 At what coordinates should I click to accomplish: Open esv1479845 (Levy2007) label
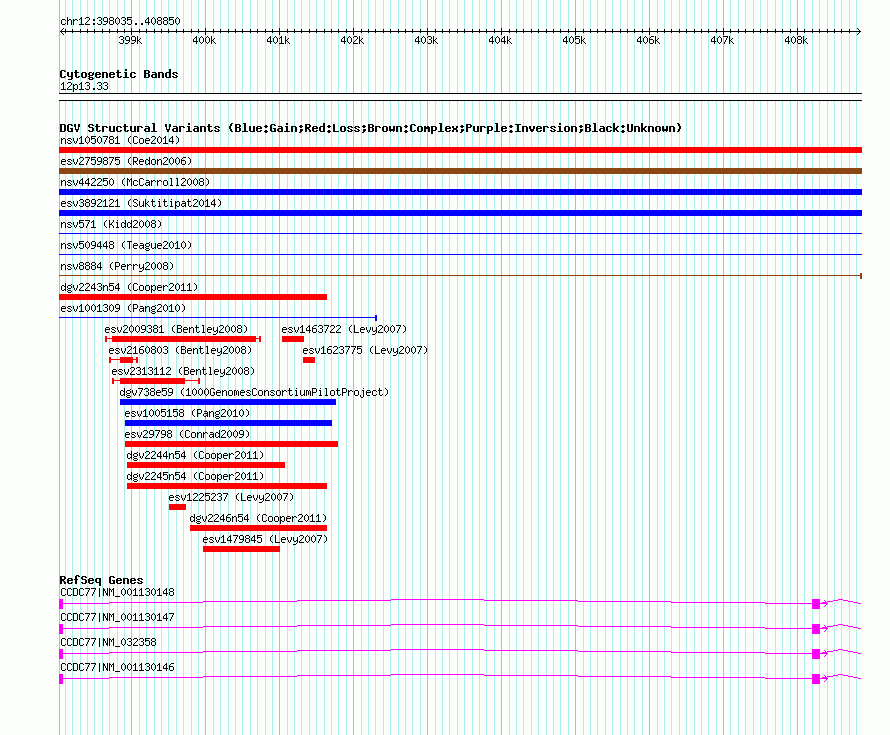click(265, 539)
